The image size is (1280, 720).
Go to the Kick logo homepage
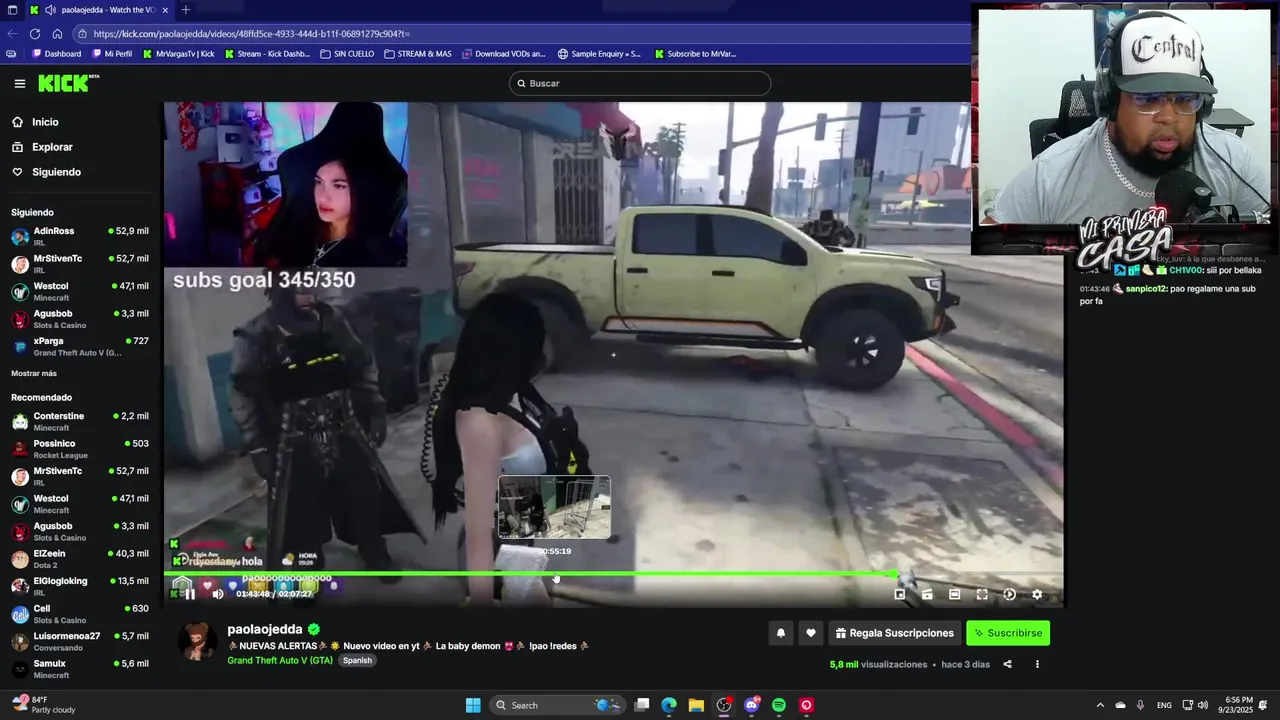click(68, 83)
